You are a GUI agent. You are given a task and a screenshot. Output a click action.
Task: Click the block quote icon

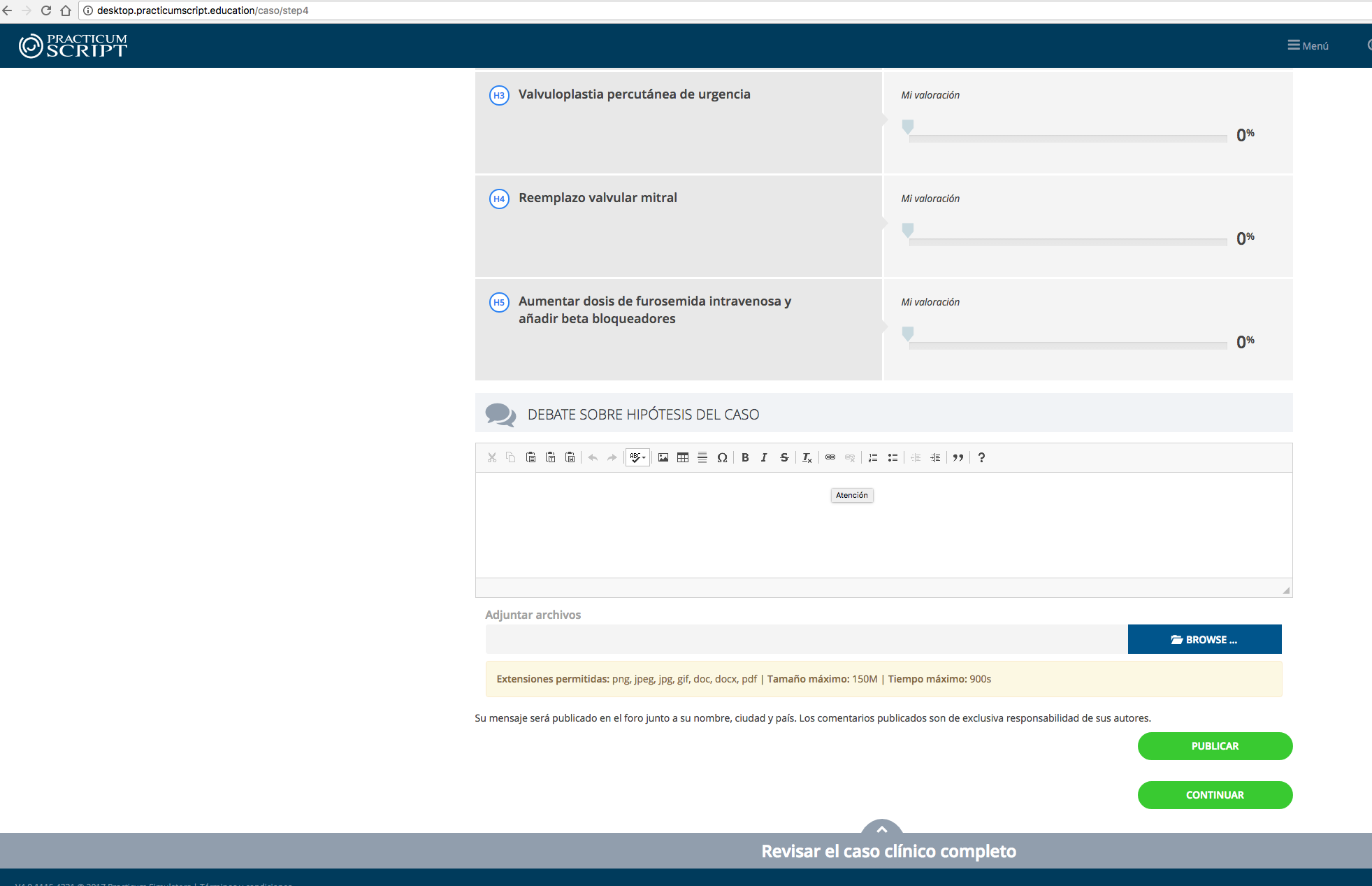point(958,457)
